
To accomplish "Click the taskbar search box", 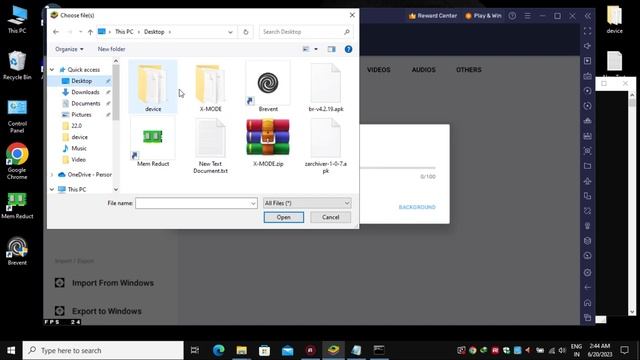I will 103,350.
